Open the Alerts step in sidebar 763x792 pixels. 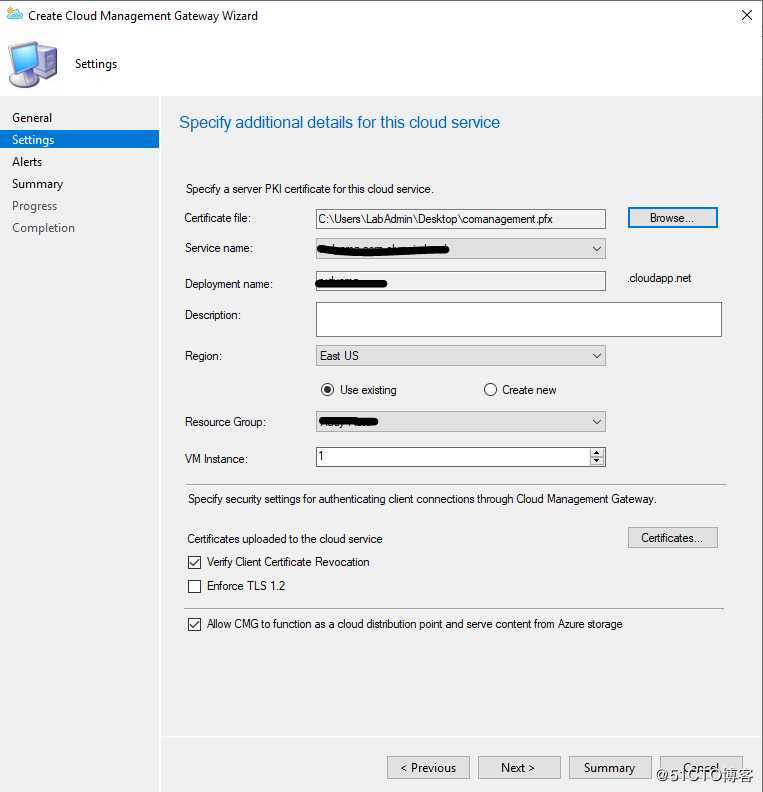(27, 162)
